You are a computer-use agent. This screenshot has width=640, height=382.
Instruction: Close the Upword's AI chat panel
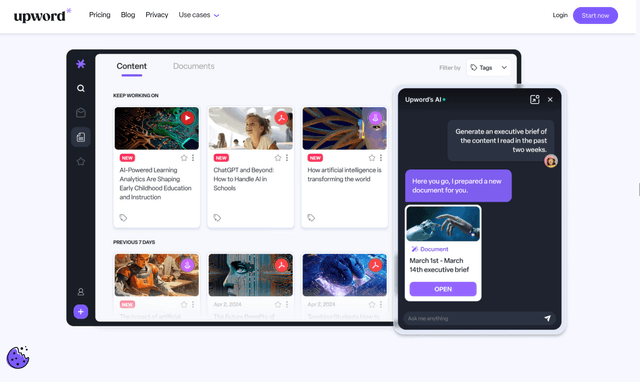click(550, 100)
